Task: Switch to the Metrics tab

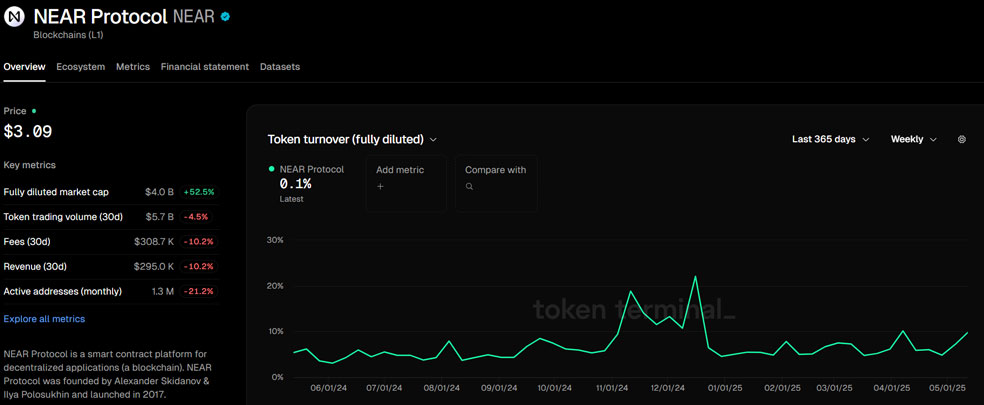Action: [133, 67]
